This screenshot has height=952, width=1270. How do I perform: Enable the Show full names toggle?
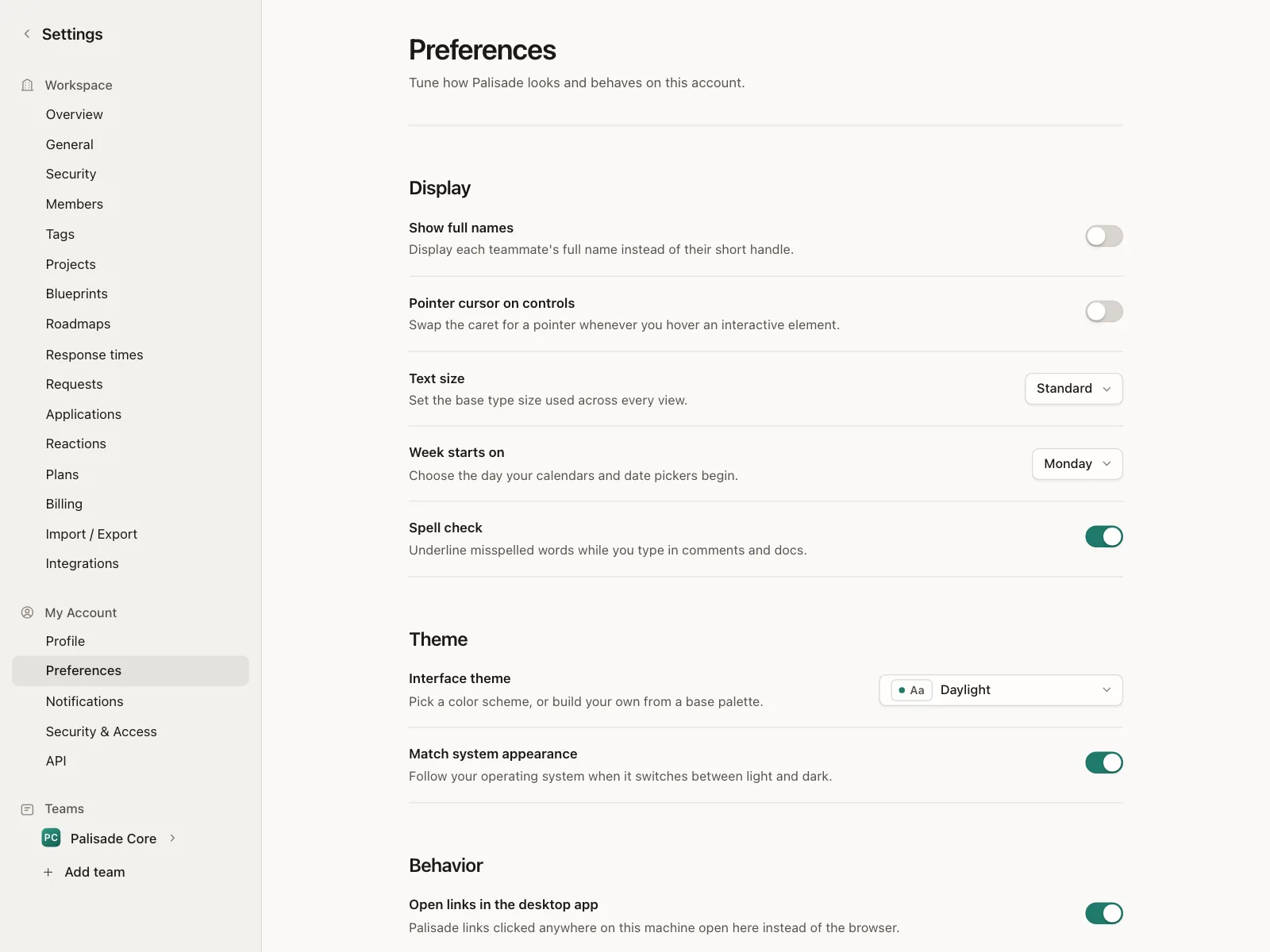1104,236
